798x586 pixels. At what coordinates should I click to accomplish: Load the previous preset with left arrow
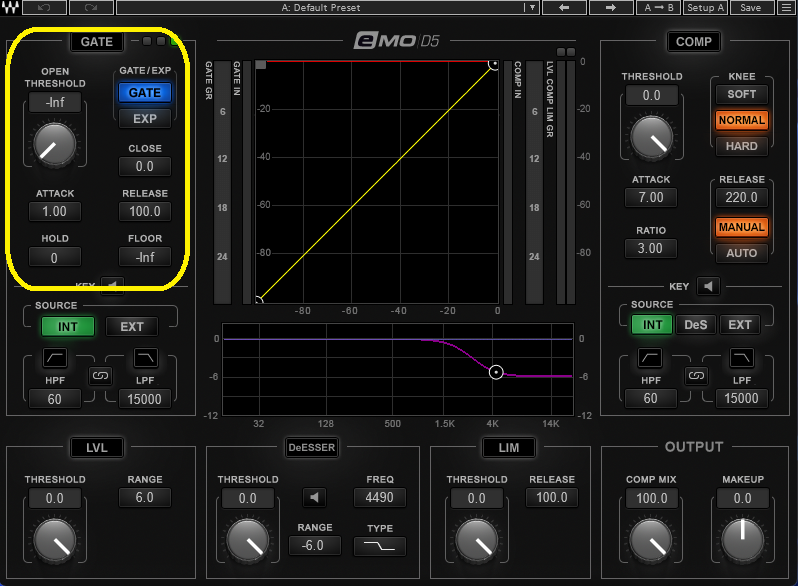click(x=563, y=8)
